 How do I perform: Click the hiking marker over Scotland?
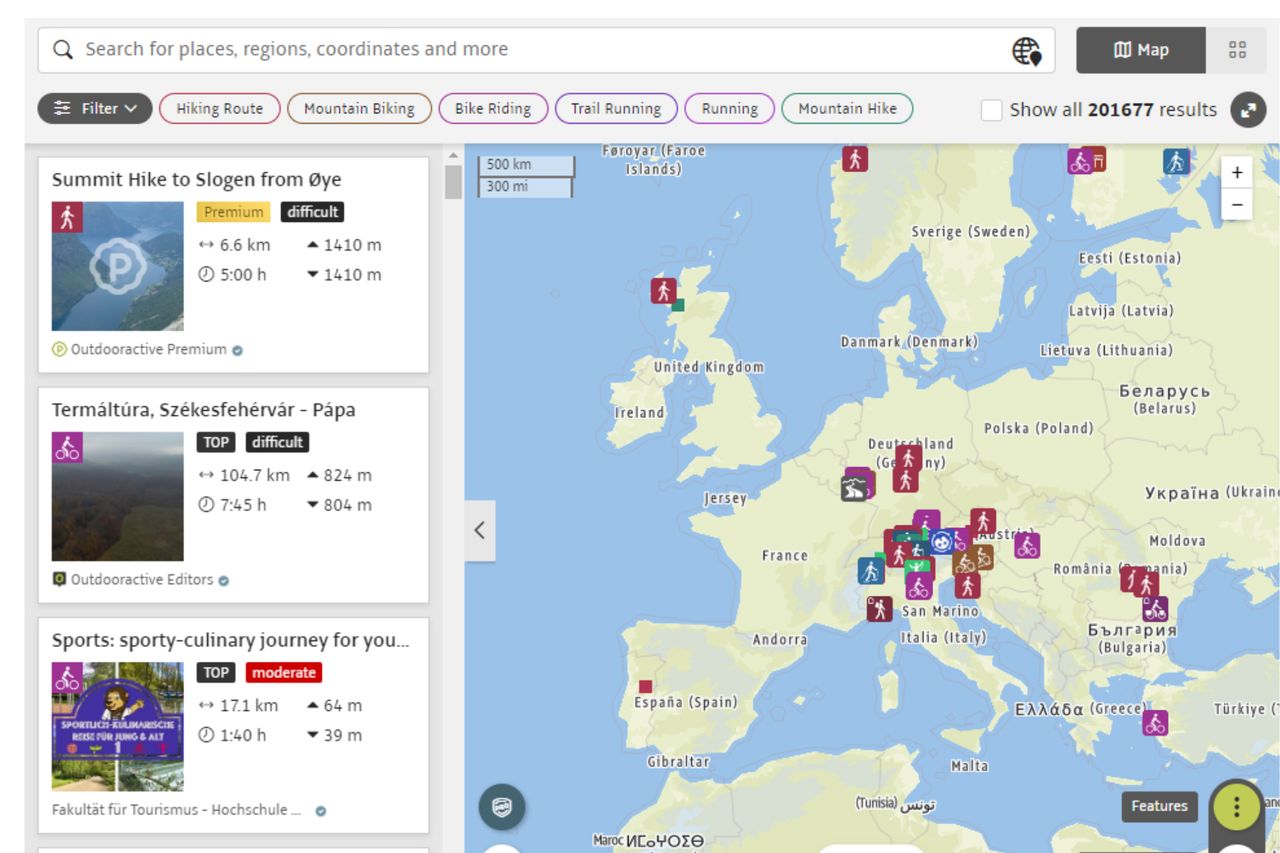click(x=662, y=289)
